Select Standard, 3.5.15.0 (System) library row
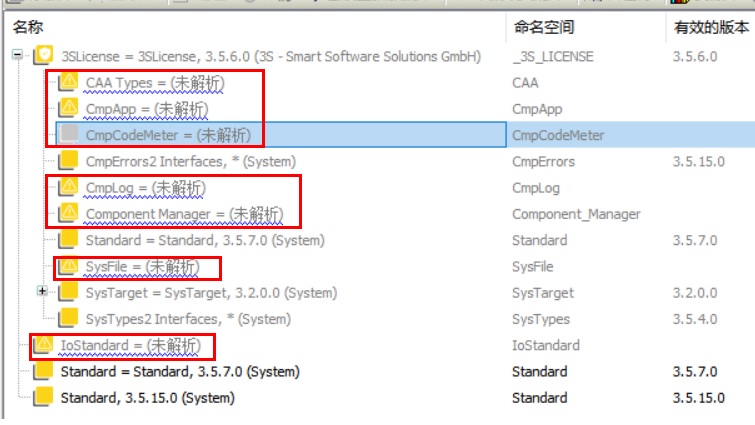The height and width of the screenshot is (425, 755). pyautogui.click(x=147, y=398)
